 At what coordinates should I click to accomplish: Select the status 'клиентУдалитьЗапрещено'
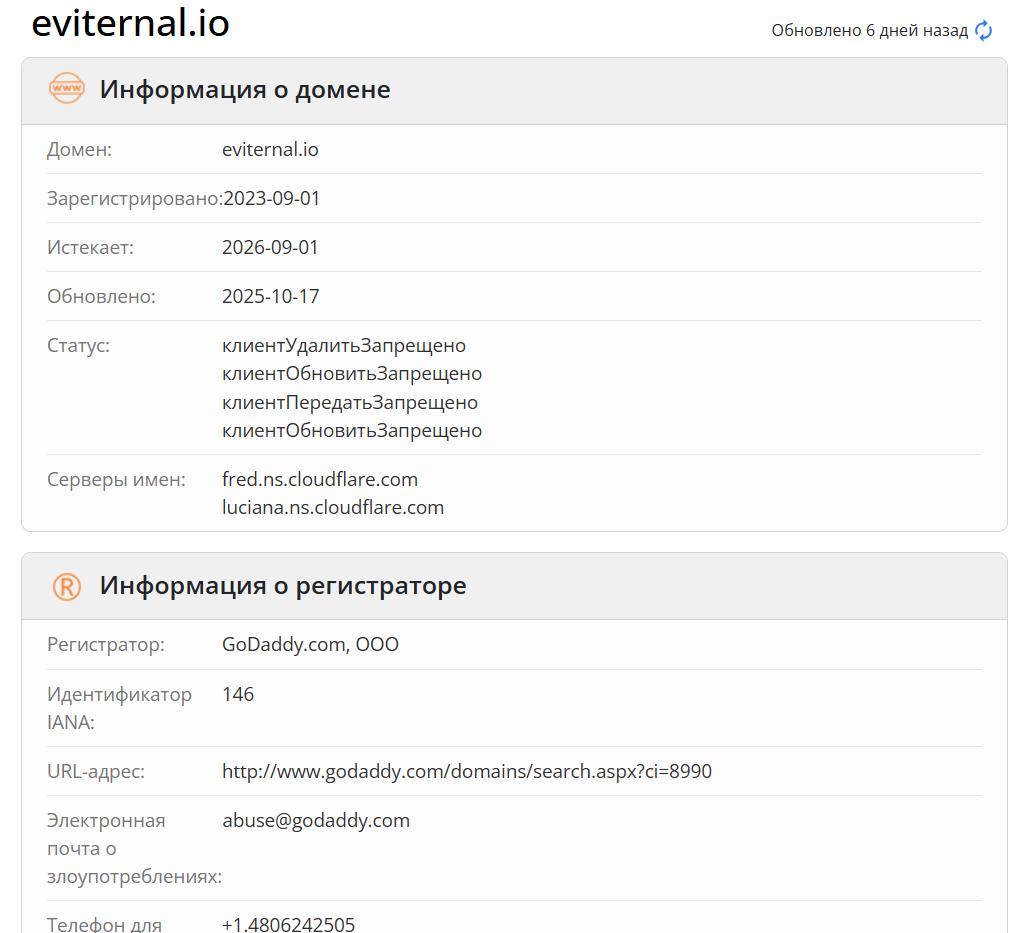tap(344, 345)
